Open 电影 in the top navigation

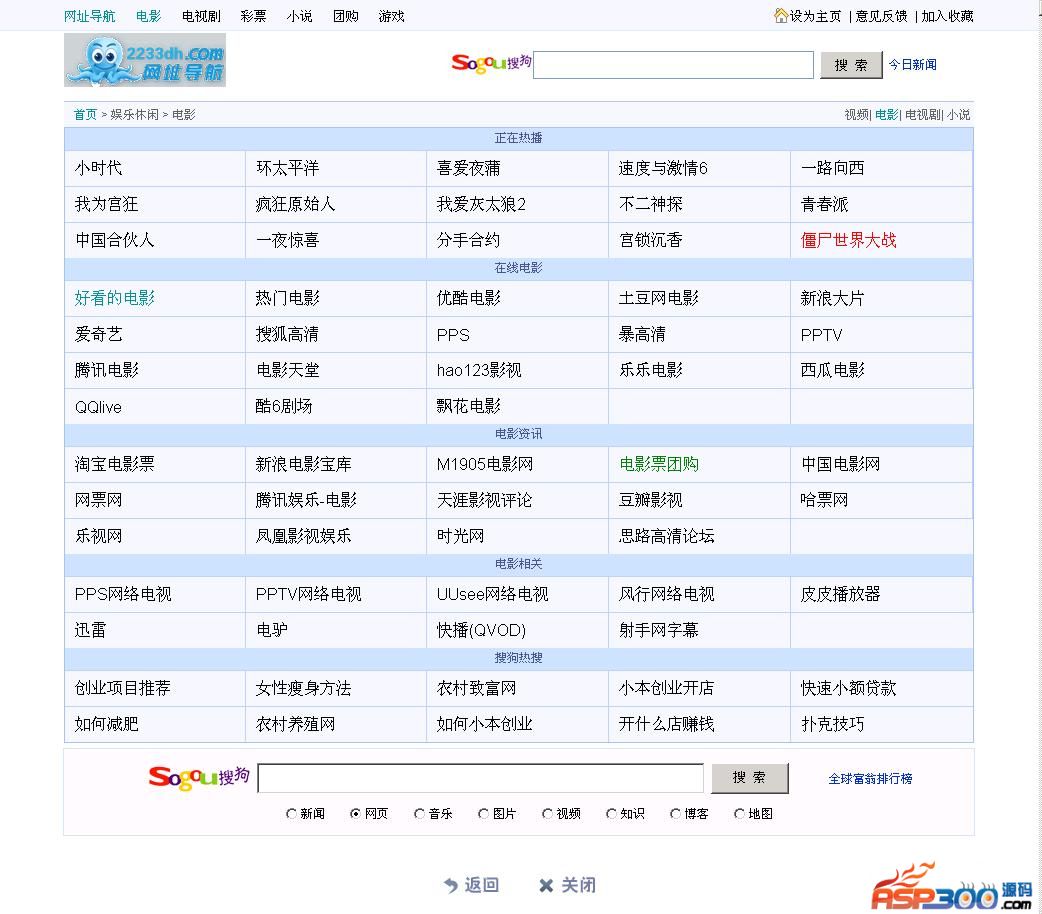coord(149,16)
